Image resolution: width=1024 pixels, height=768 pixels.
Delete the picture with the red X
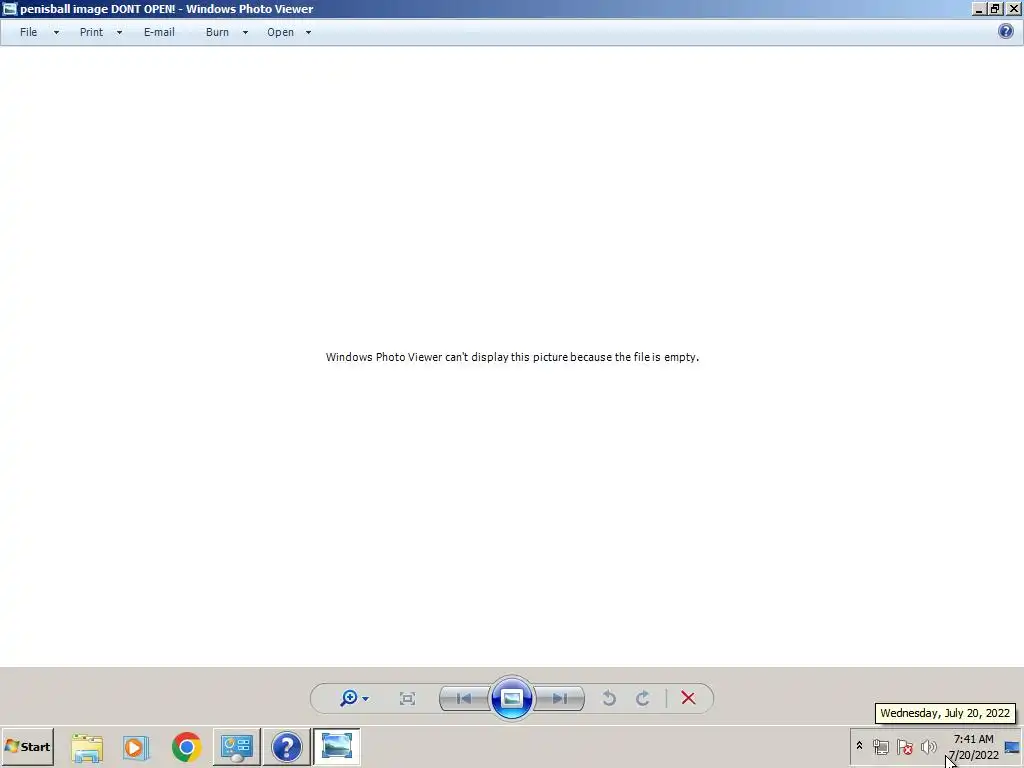point(688,698)
